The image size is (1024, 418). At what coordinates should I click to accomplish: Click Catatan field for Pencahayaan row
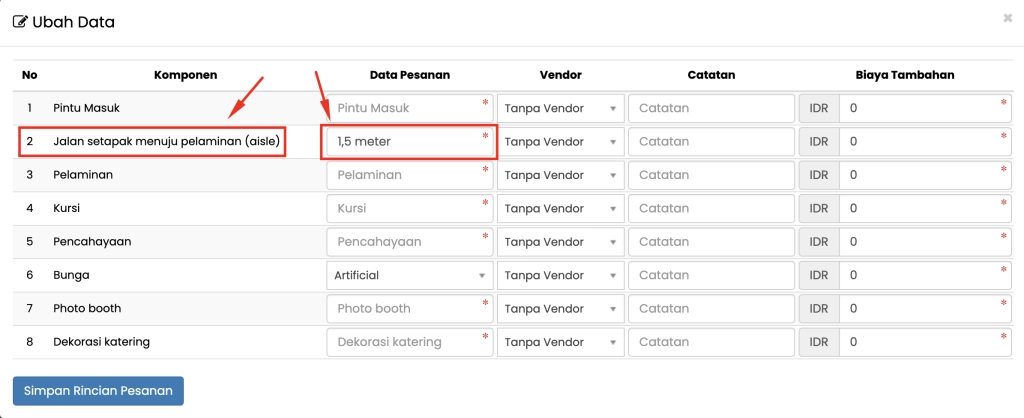[x=711, y=241]
